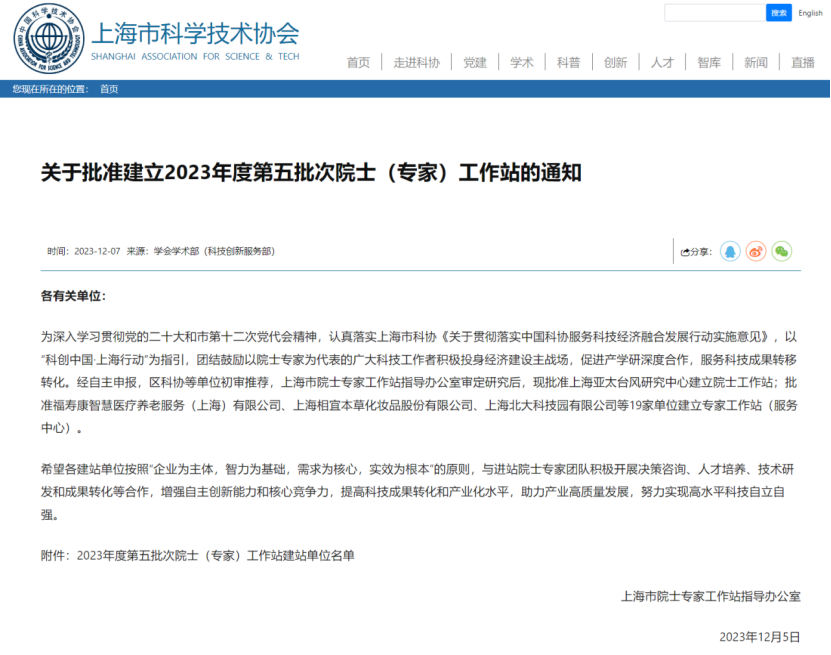Open the 创新 navigation menu item
The height and width of the screenshot is (655, 831).
coord(615,63)
